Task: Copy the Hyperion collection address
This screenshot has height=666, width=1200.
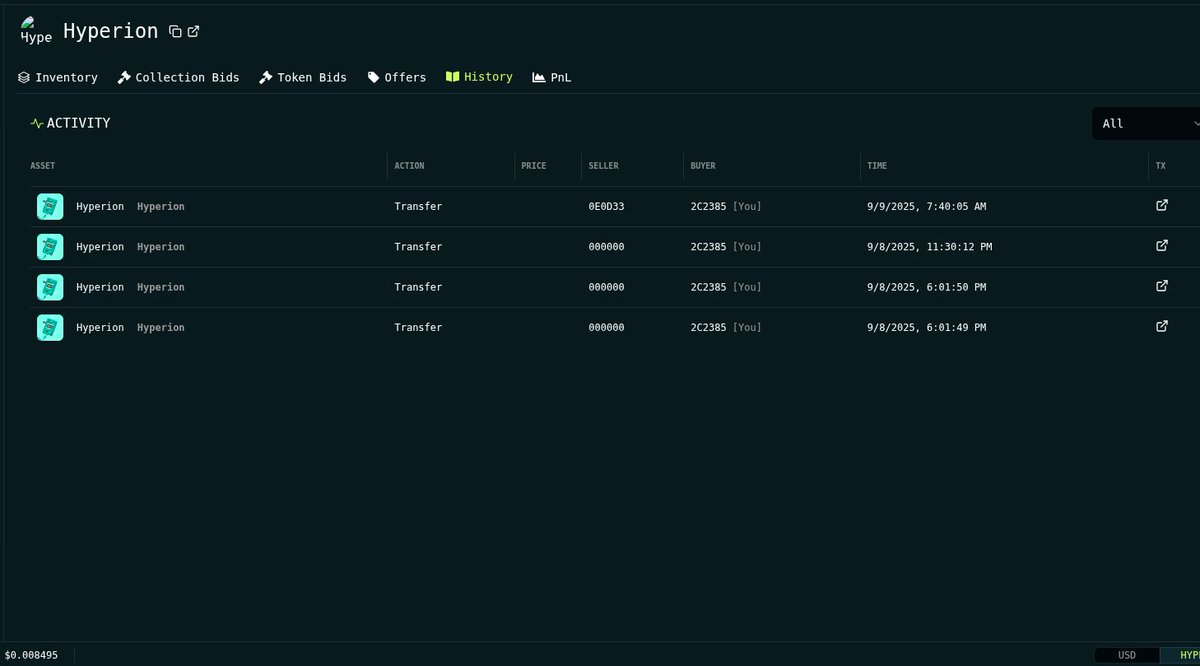Action: coord(175,30)
